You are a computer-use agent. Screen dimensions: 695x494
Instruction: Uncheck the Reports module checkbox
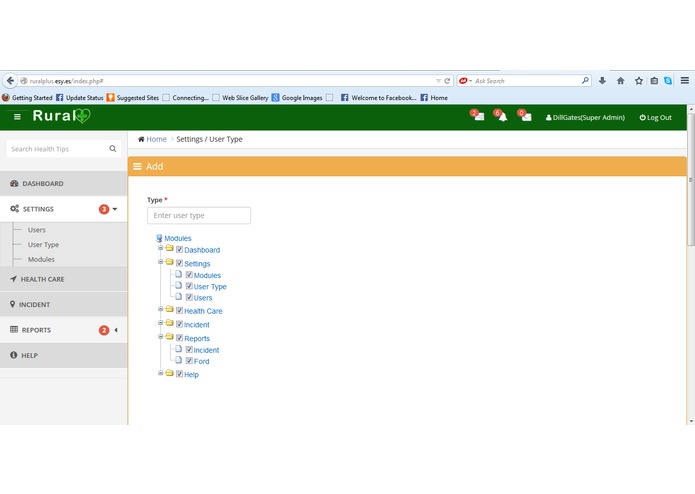point(180,338)
